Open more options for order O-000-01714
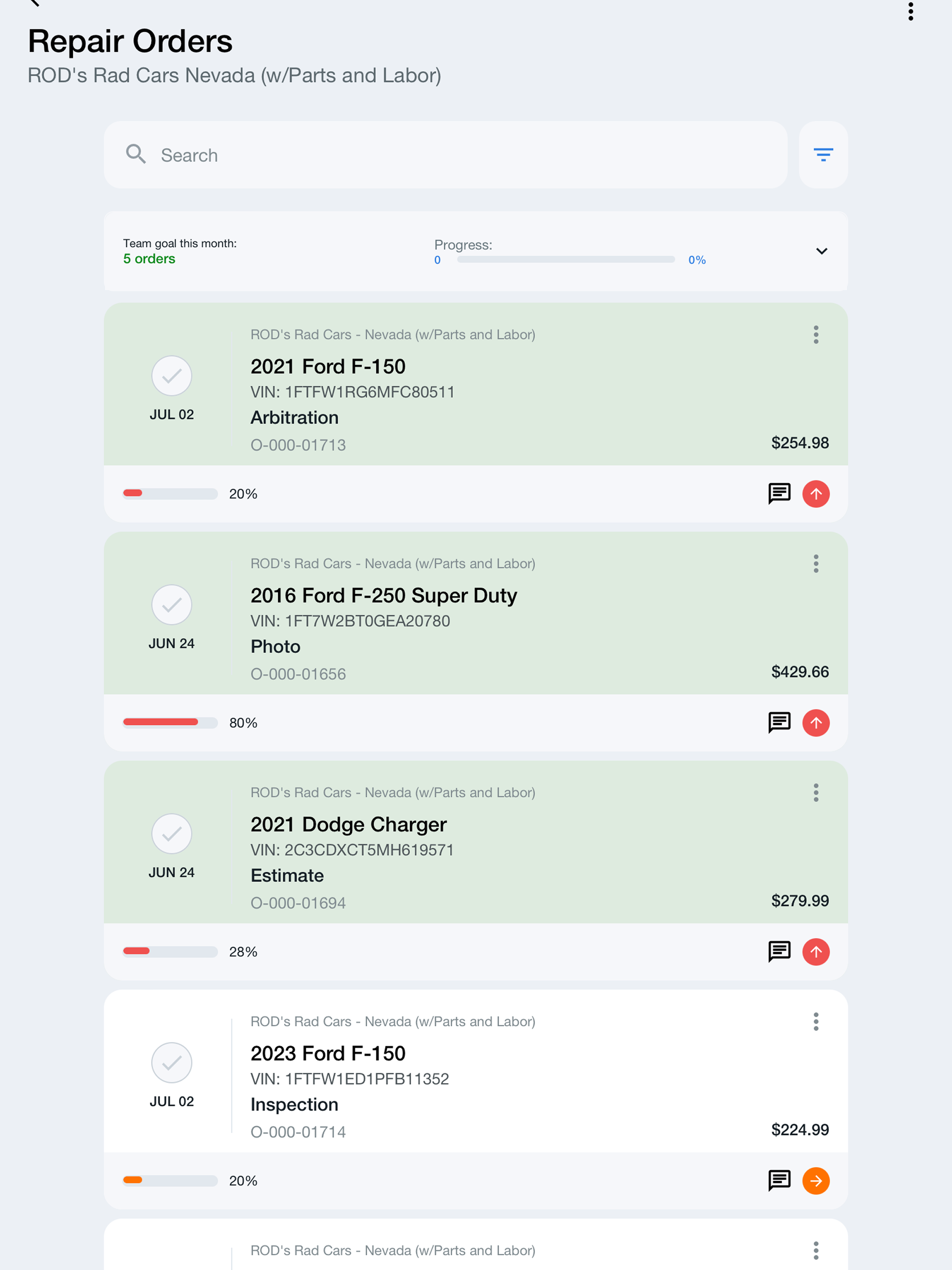Viewport: 952px width, 1270px height. click(x=815, y=1022)
